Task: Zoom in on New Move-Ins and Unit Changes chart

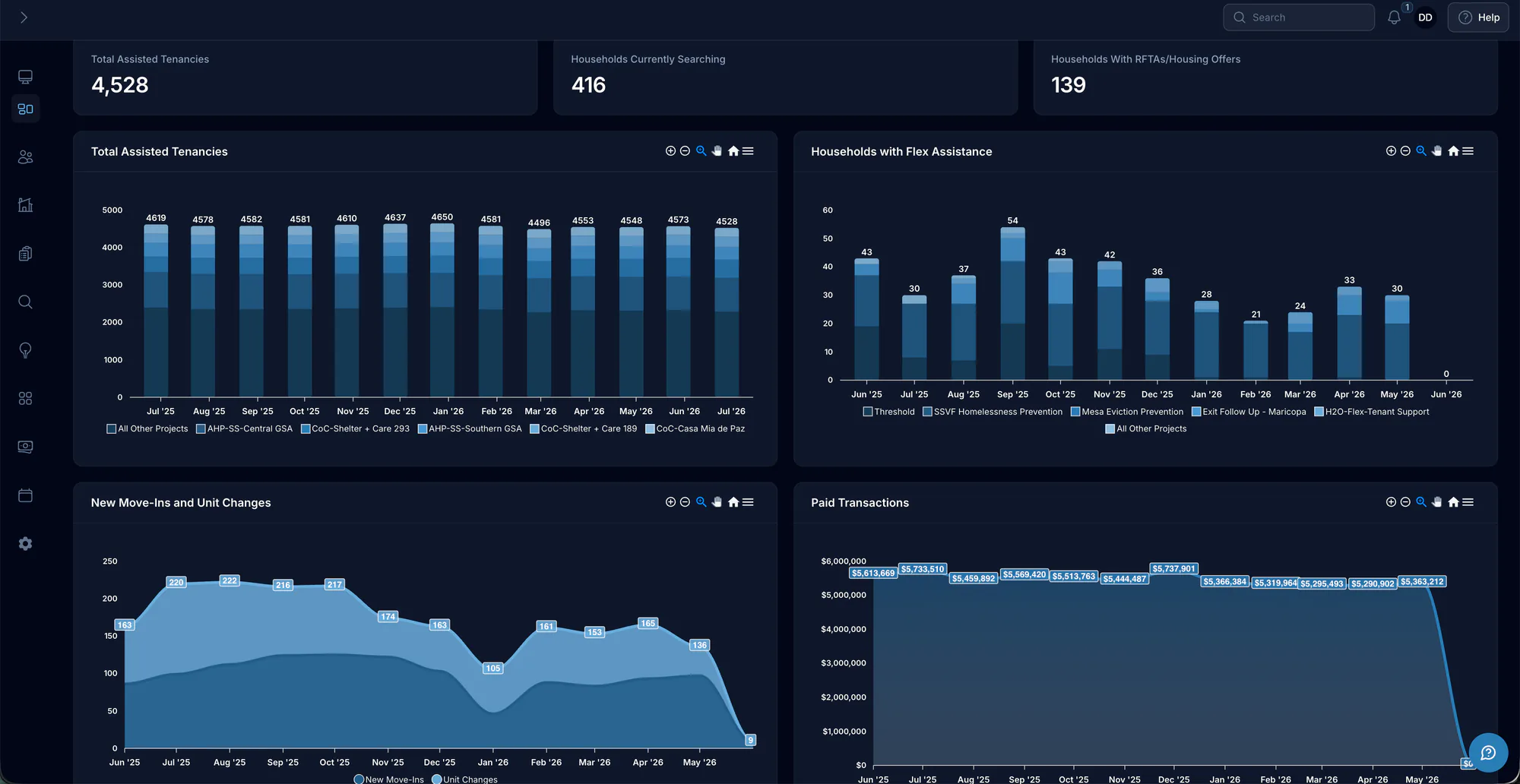Action: (670, 502)
